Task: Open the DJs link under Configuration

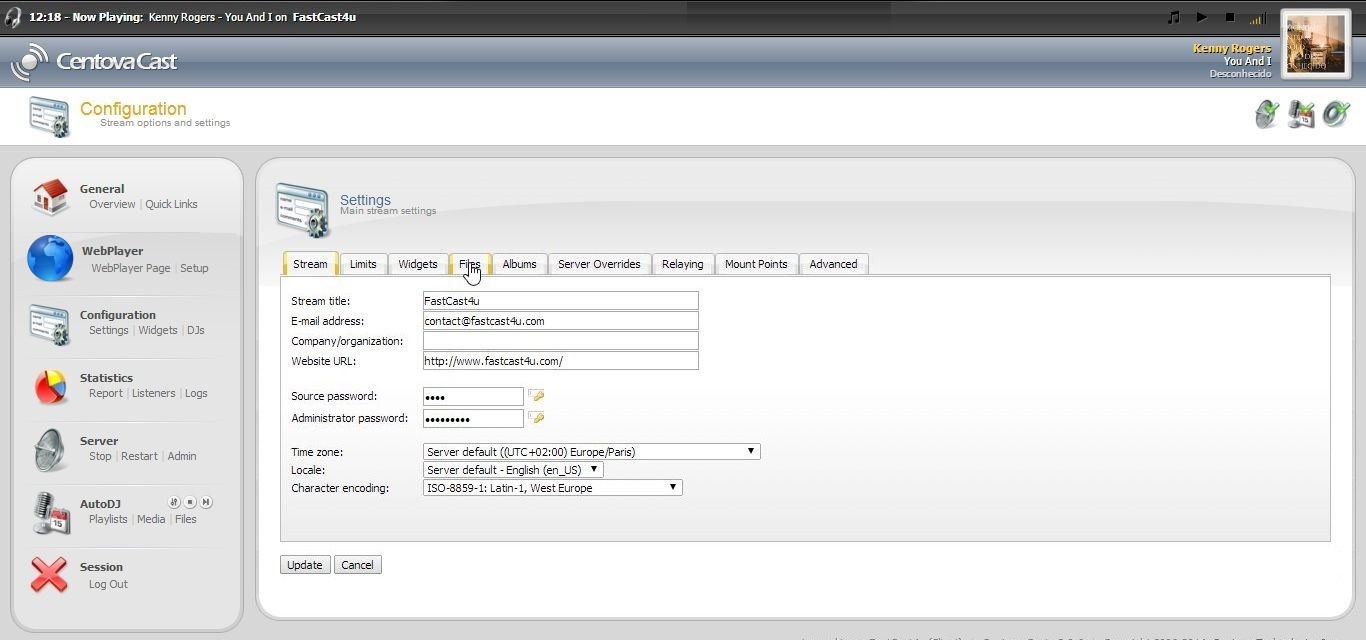Action: click(x=195, y=330)
